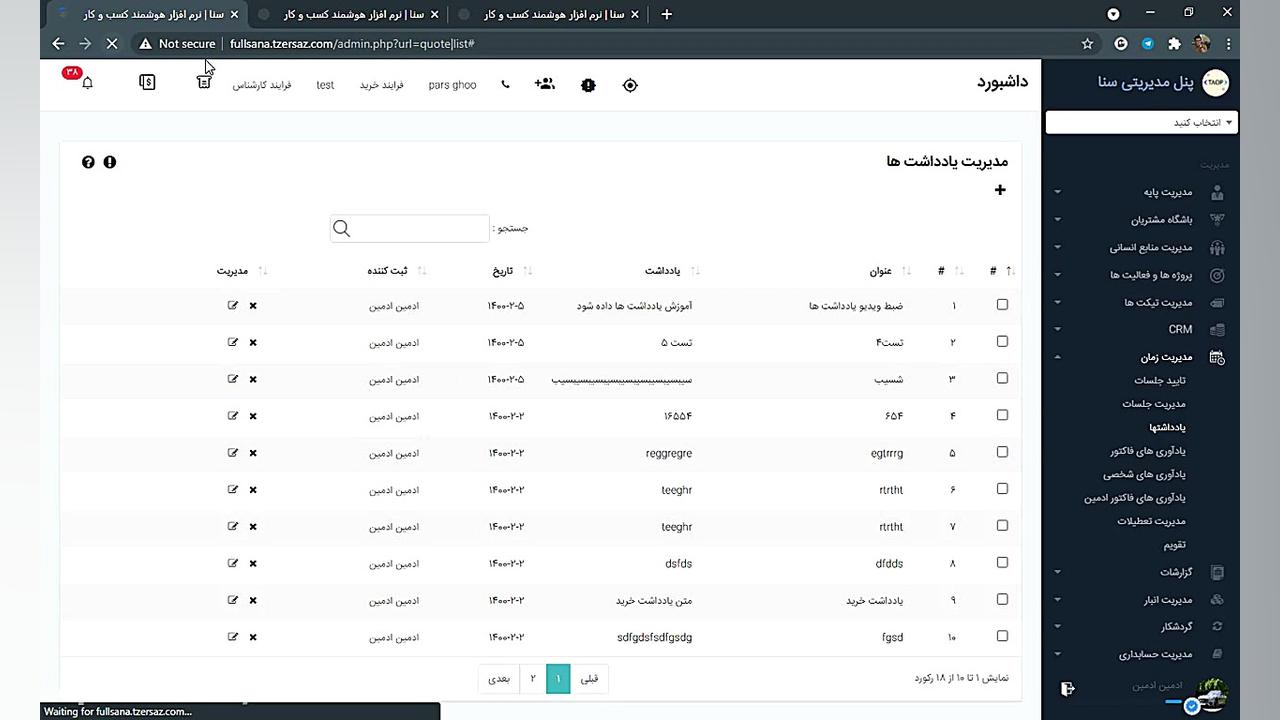The image size is (1280, 720).
Task: Click the plus button to add a note
Action: 999,190
